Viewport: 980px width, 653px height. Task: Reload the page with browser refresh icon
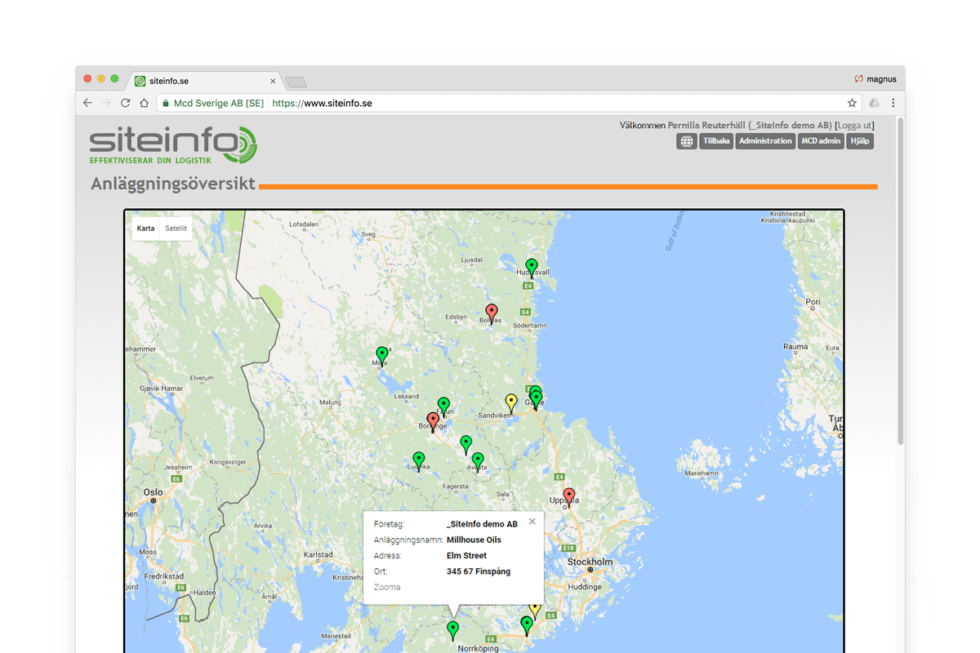[126, 103]
